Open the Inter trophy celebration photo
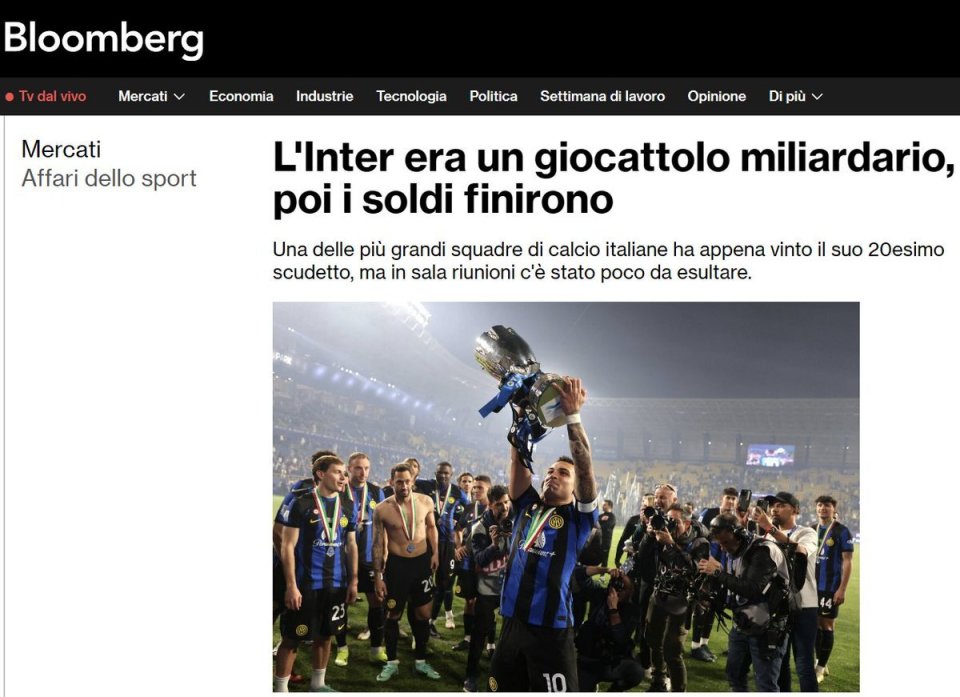Viewport: 960px width, 697px height. (566, 497)
